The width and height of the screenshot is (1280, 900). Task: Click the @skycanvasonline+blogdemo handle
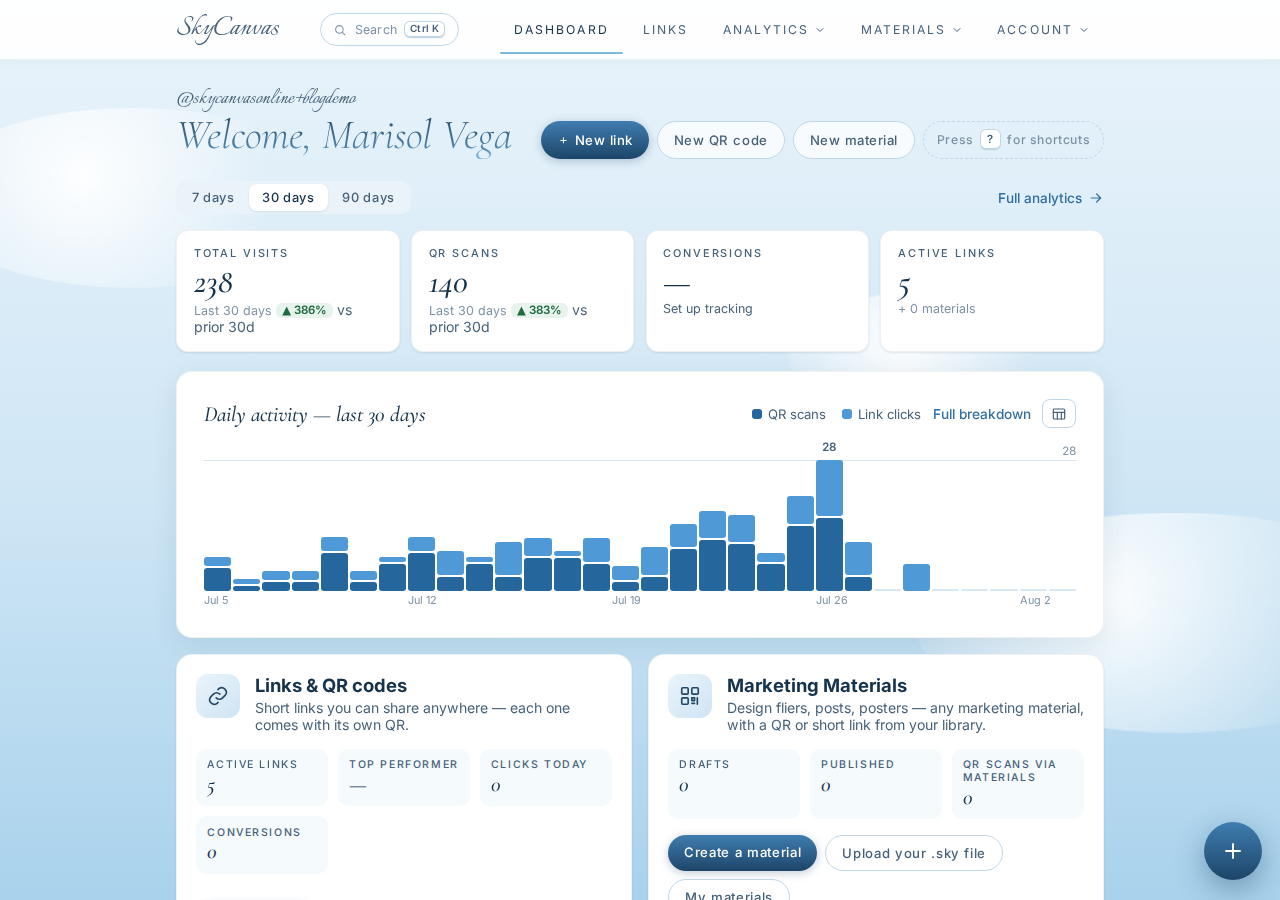coord(266,97)
